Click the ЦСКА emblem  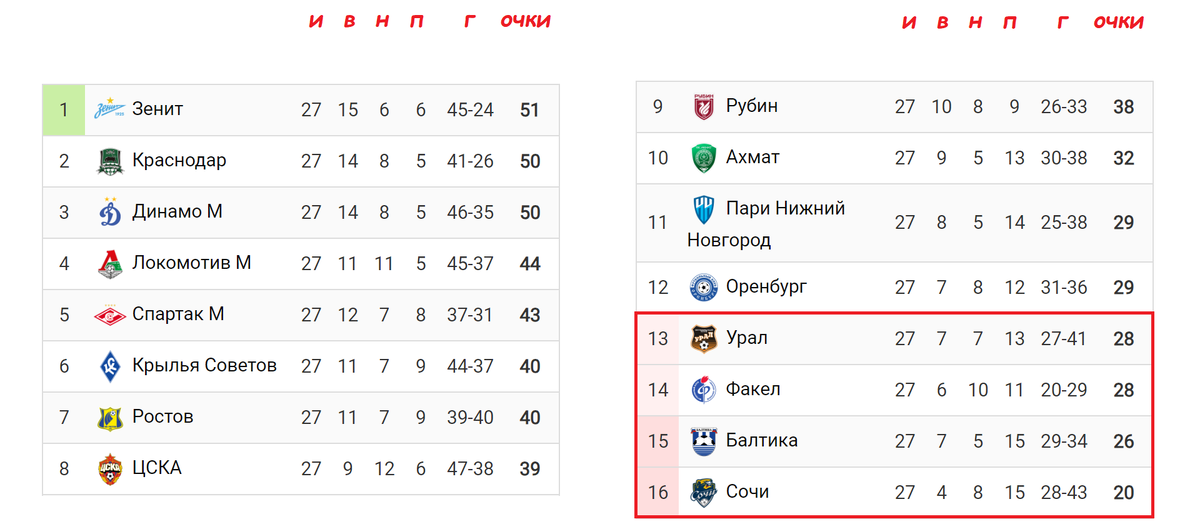pos(109,468)
